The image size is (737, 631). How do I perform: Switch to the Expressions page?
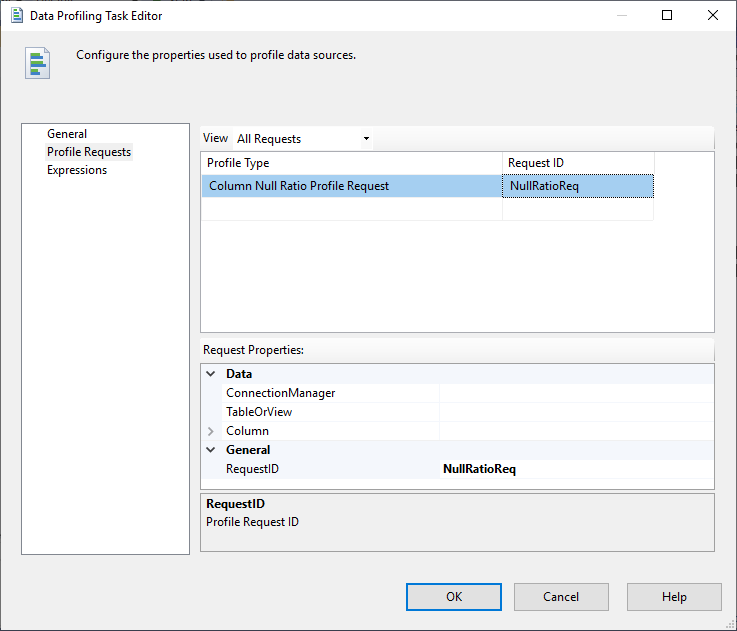pos(77,170)
